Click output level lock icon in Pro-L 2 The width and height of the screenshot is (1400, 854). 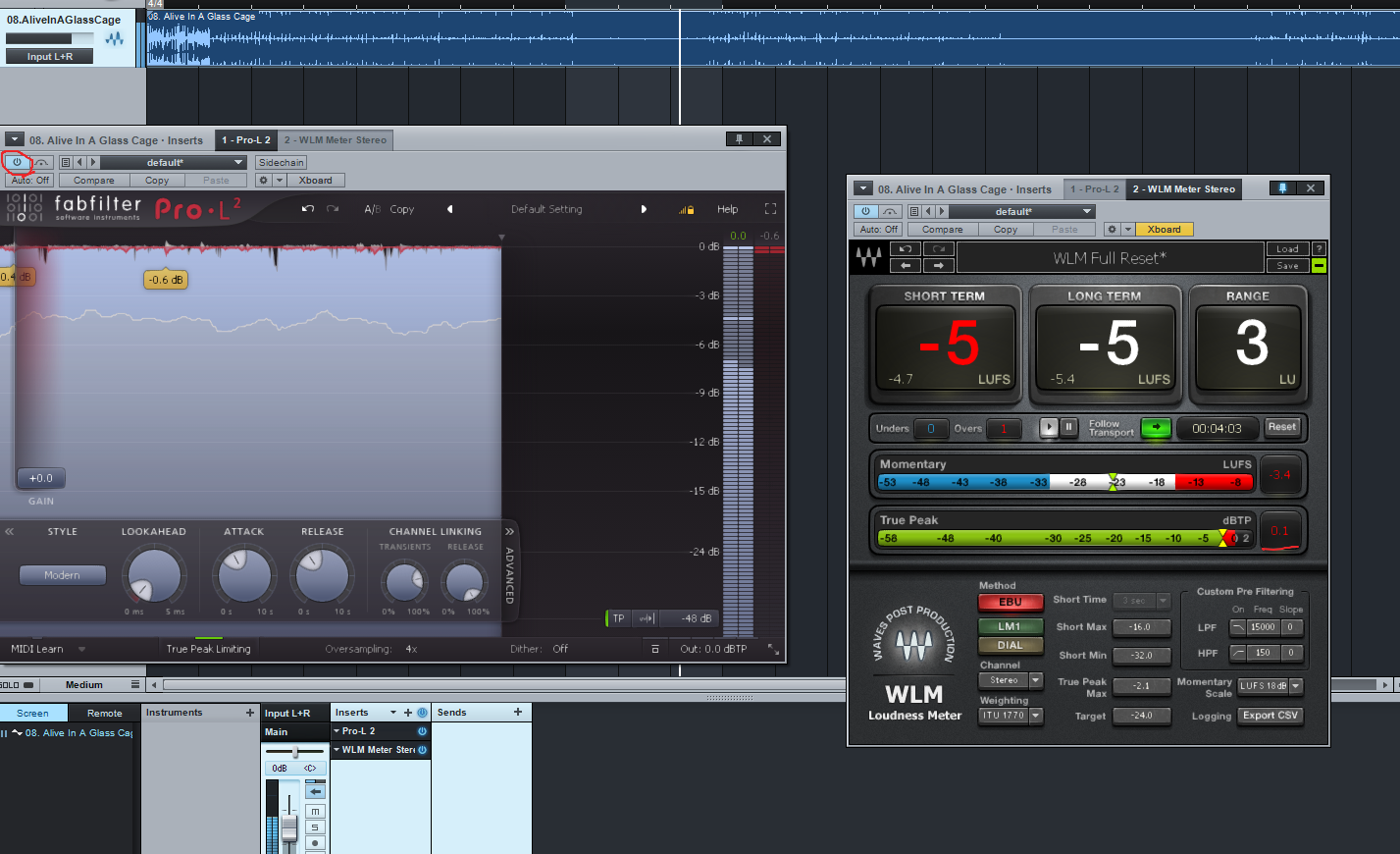click(x=687, y=209)
